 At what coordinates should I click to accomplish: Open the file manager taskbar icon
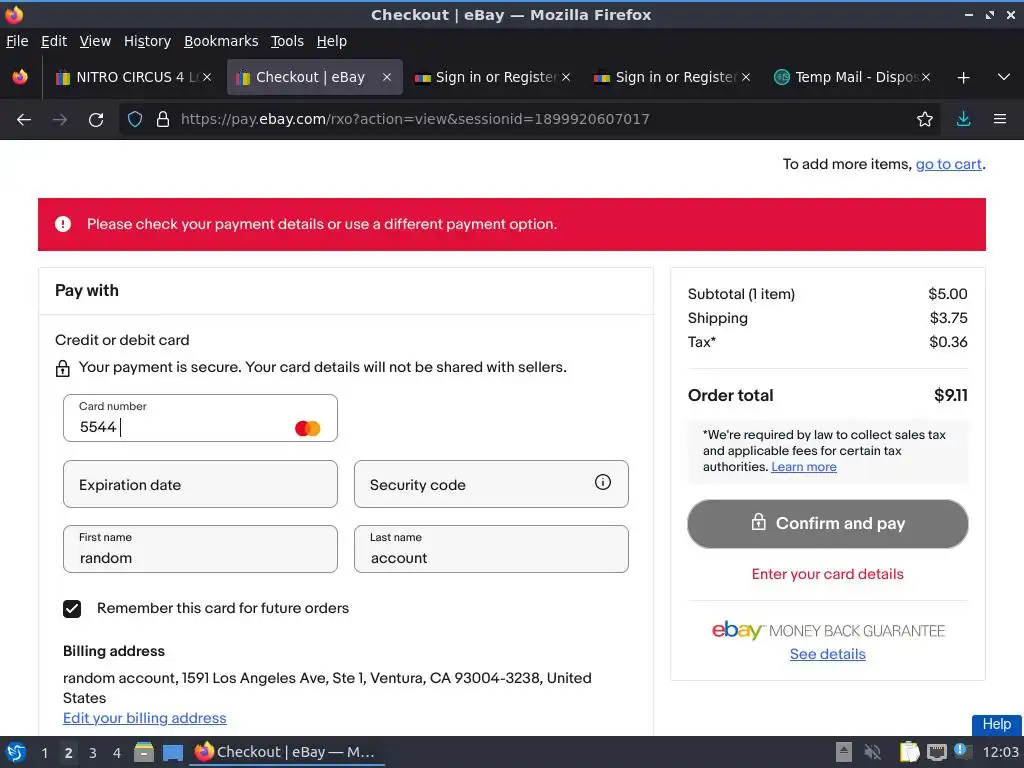tap(144, 752)
